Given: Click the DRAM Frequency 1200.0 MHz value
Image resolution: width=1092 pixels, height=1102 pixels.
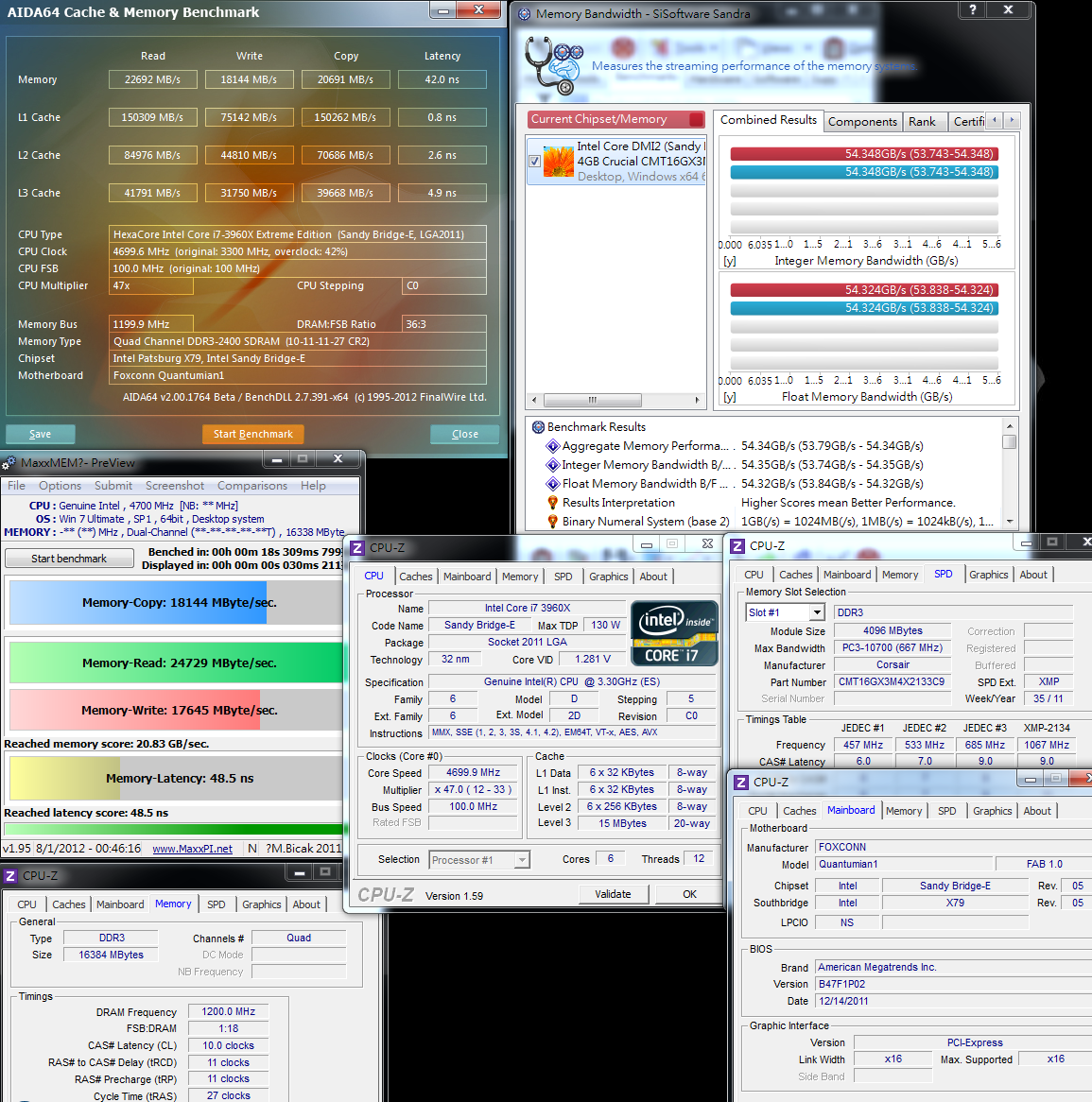Looking at the screenshot, I should [x=228, y=1012].
